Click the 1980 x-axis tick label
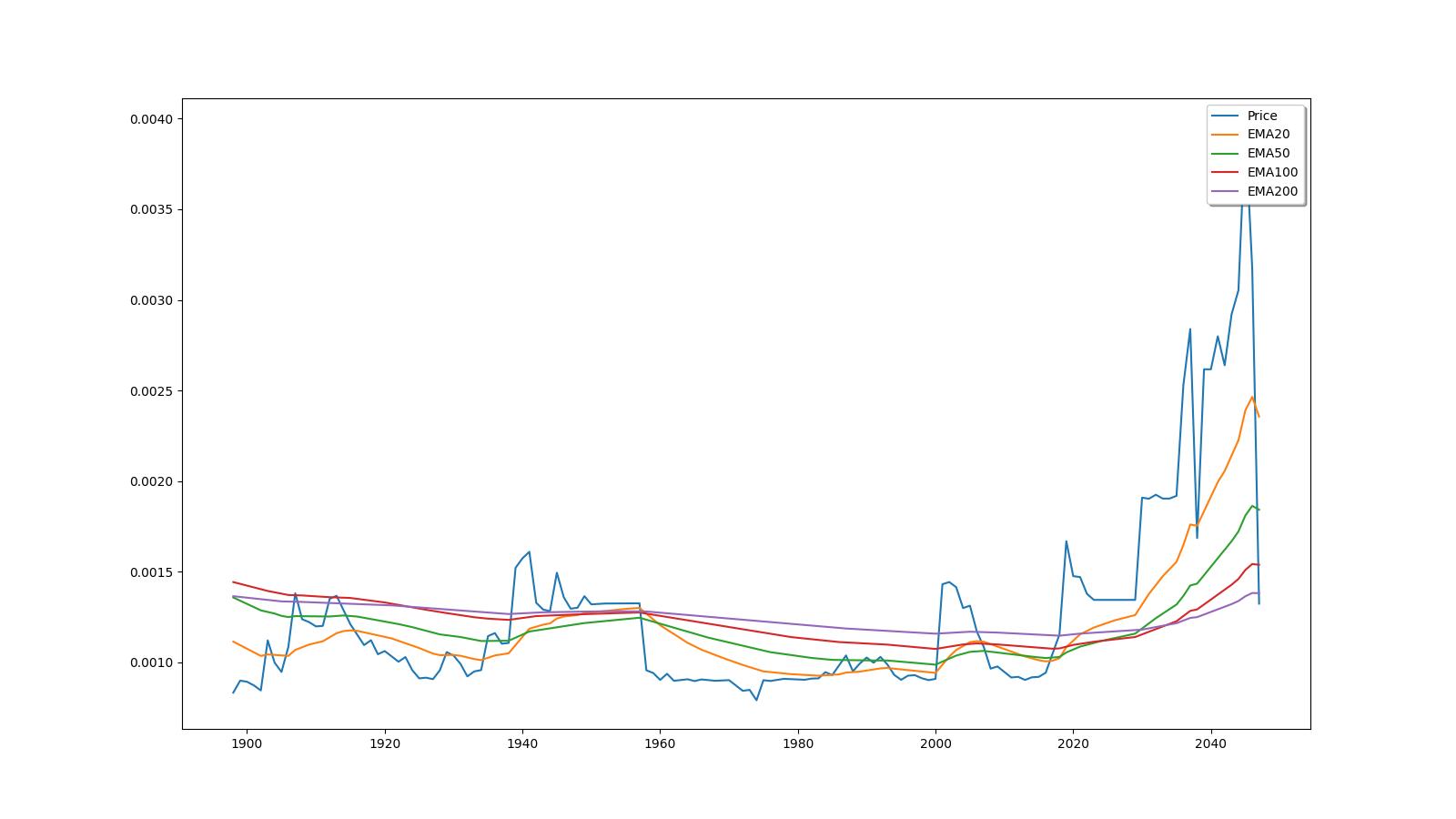This screenshot has height=819, width=1456. (798, 743)
